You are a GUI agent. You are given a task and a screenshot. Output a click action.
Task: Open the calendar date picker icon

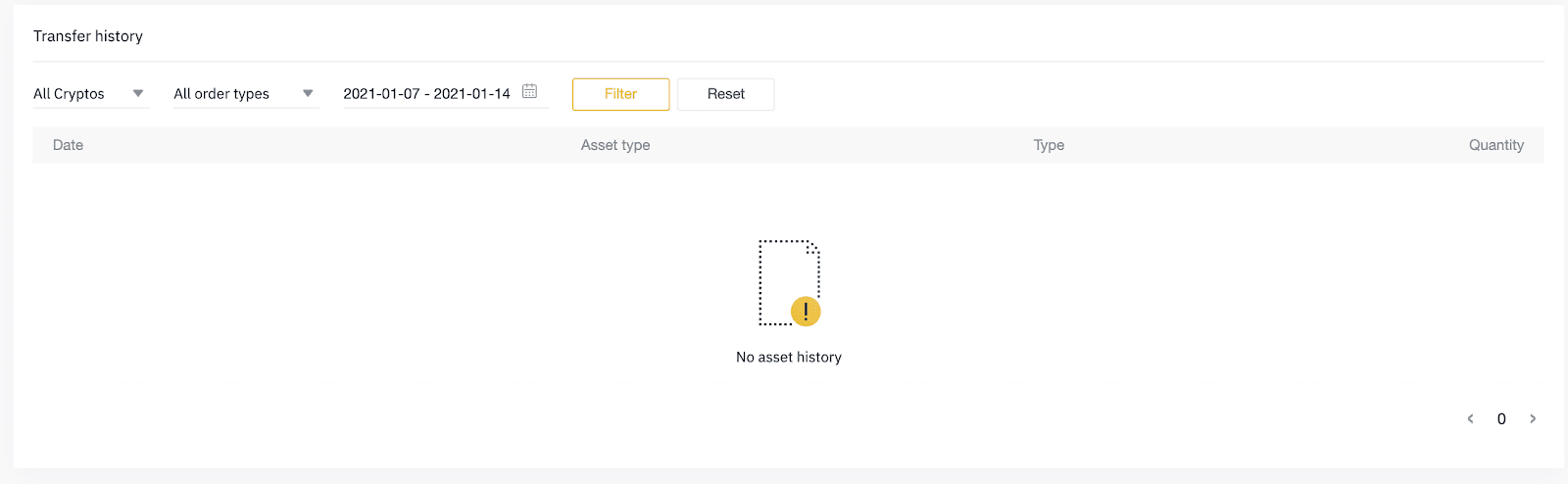529,91
